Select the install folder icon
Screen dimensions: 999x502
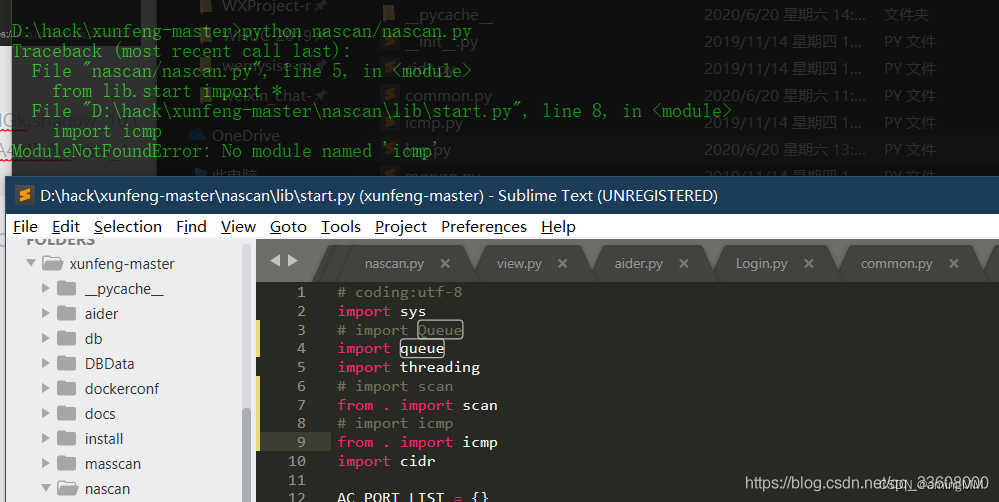click(x=66, y=438)
